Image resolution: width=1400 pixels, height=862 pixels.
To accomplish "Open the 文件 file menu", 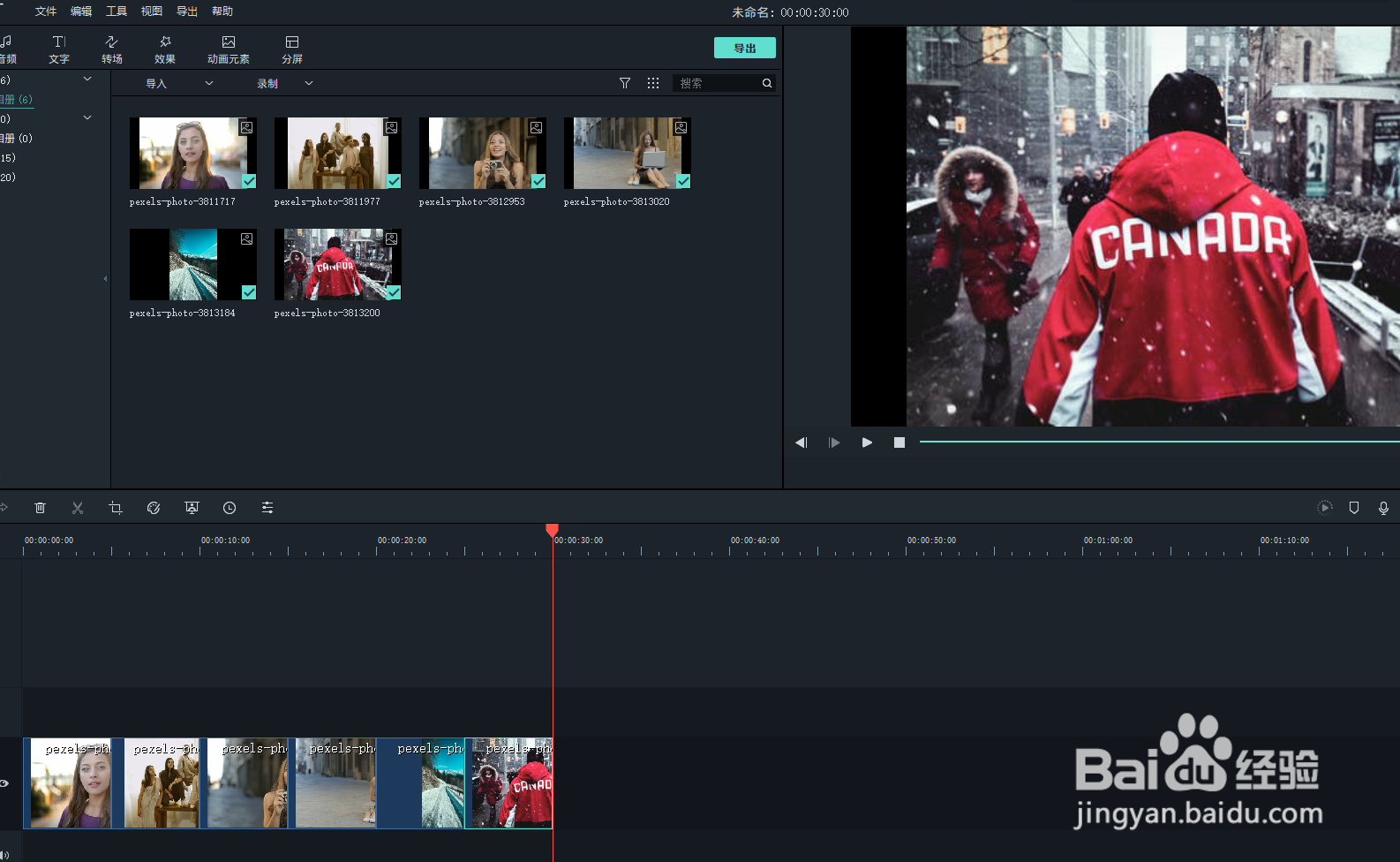I will (x=46, y=11).
